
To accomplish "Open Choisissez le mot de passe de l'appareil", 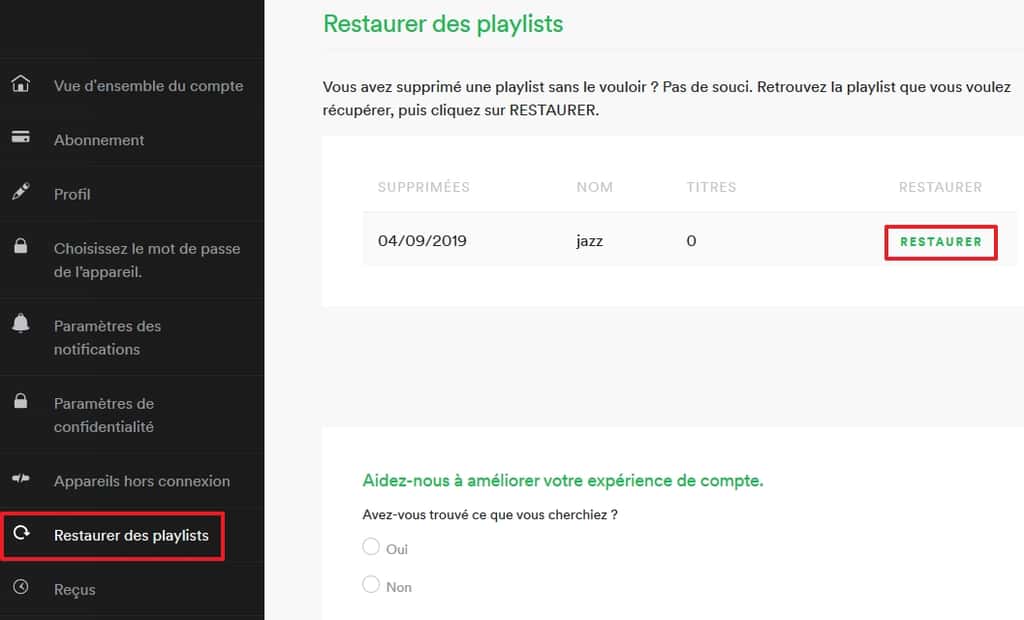I will 147,260.
